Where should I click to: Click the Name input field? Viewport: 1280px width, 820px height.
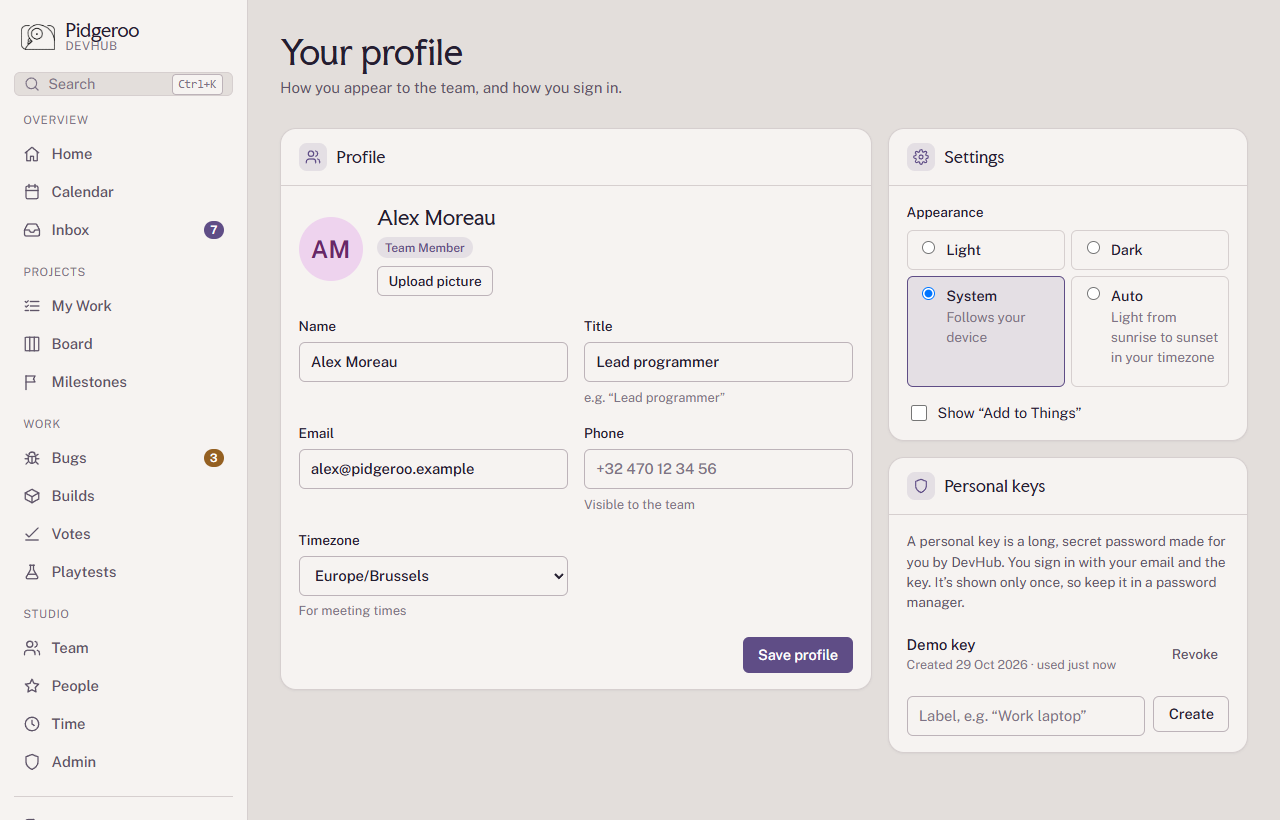click(433, 362)
